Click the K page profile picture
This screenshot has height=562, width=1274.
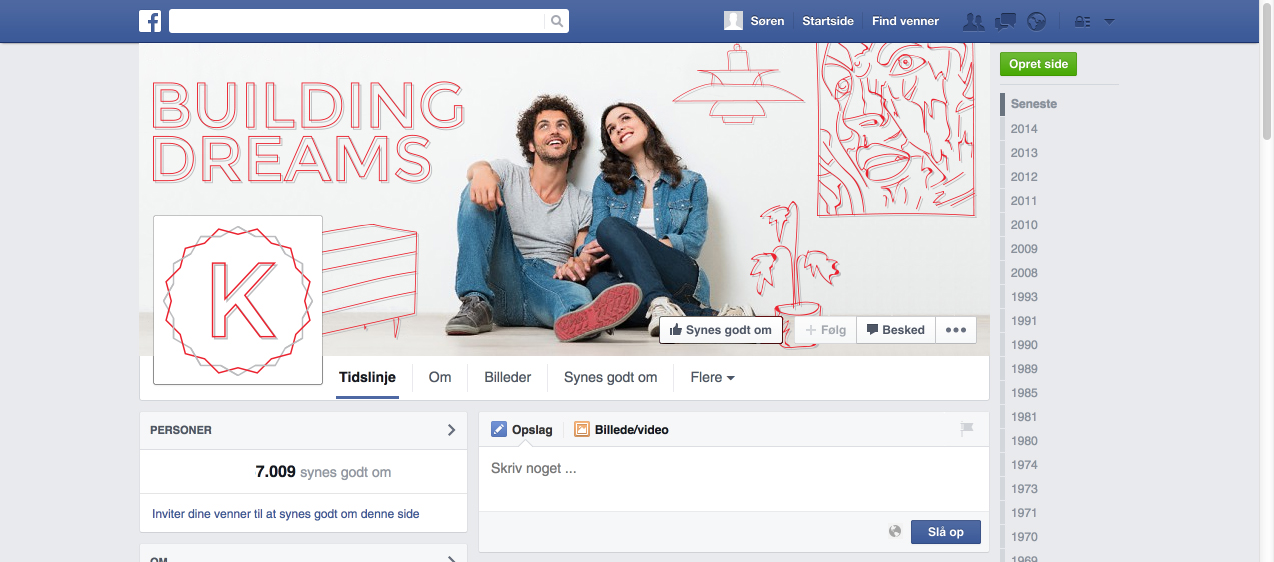click(238, 300)
